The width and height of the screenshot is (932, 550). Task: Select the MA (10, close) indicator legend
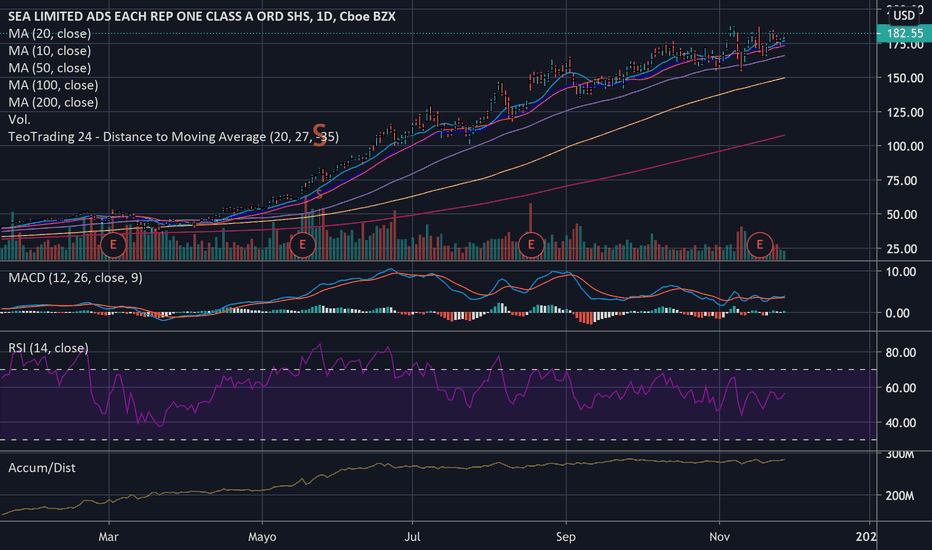coord(49,51)
